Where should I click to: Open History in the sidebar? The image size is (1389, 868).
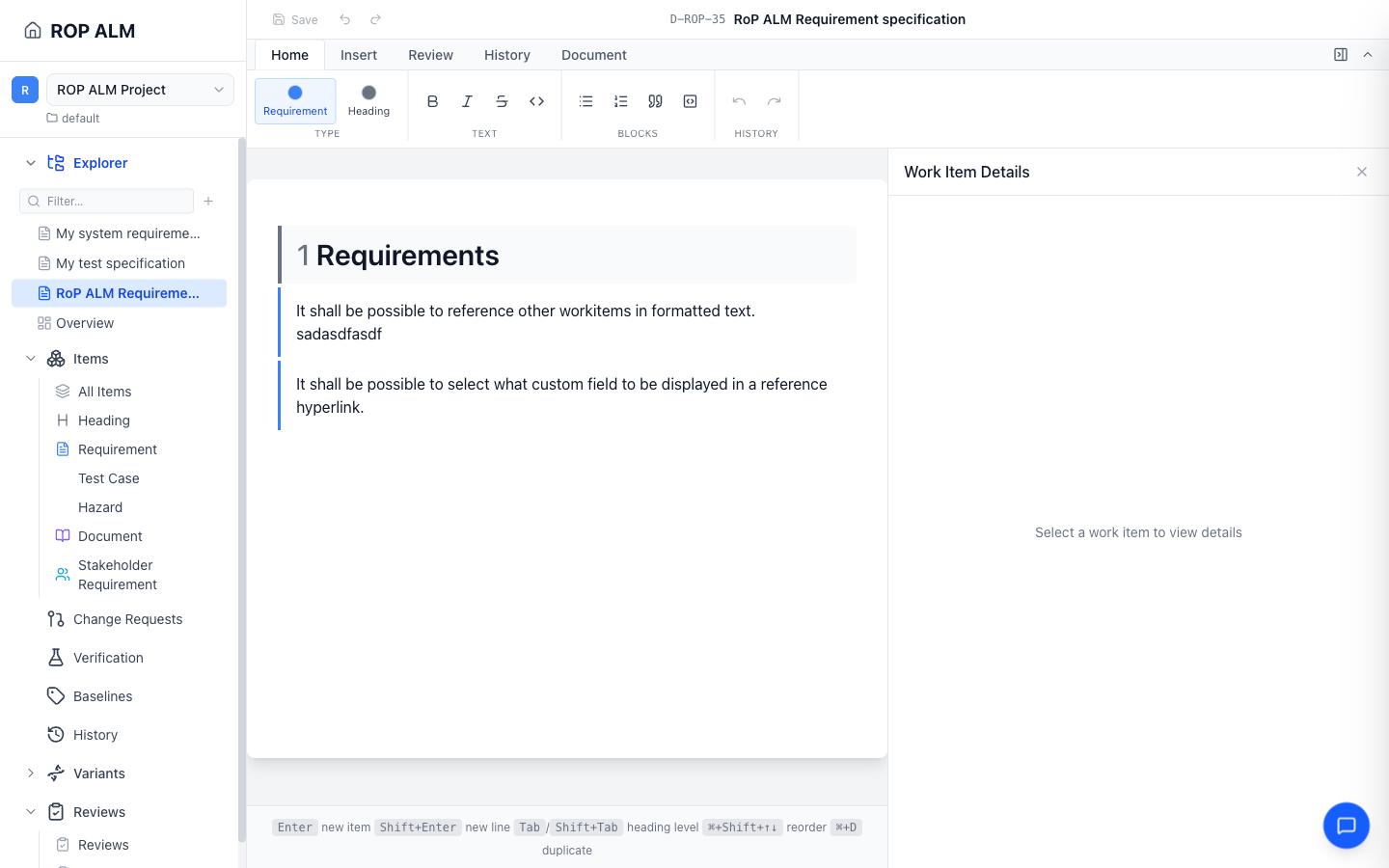[95, 735]
